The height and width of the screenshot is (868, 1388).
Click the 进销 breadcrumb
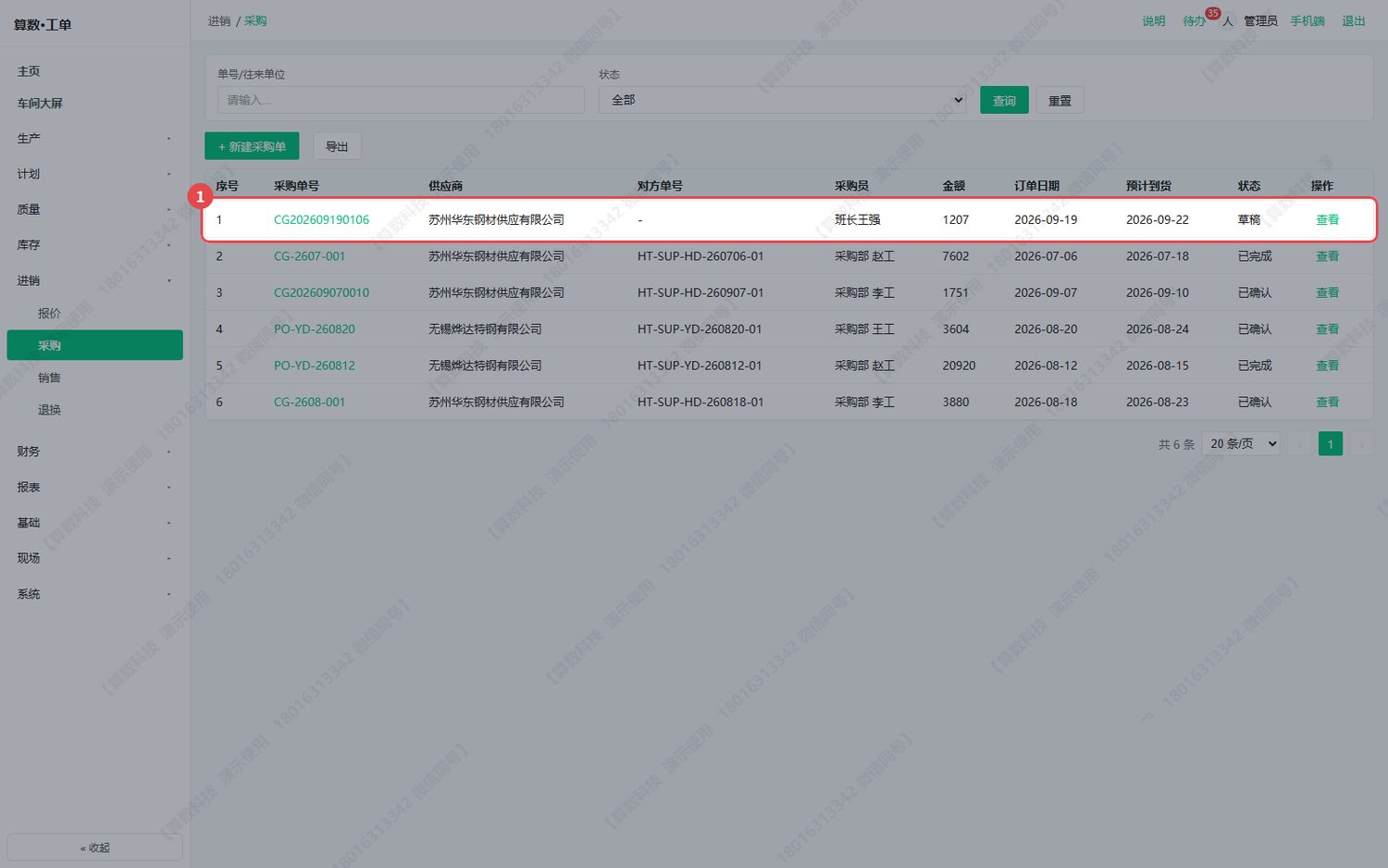tap(219, 21)
